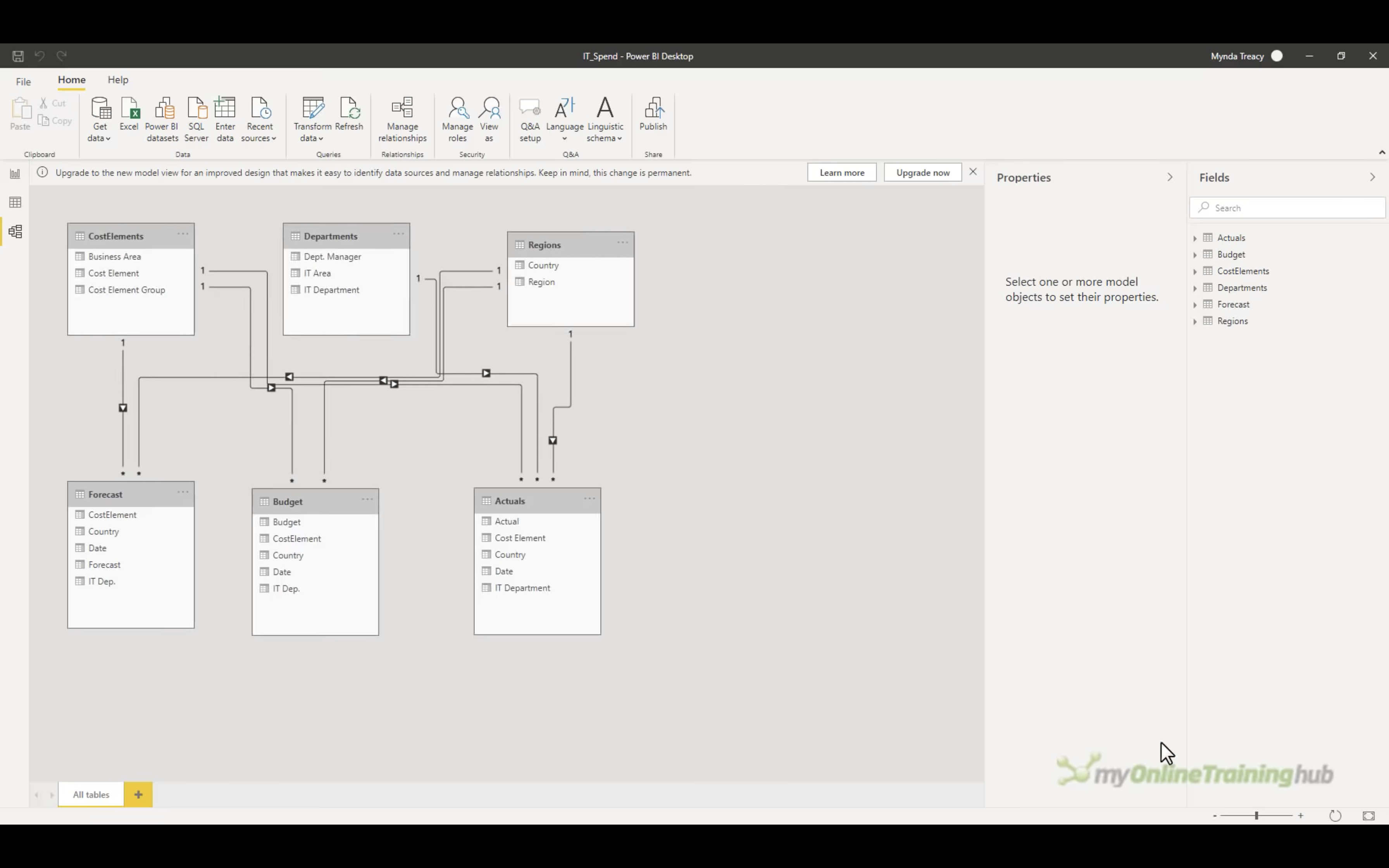Switch to Data view in sidebar
This screenshot has height=868, width=1389.
coord(16,203)
